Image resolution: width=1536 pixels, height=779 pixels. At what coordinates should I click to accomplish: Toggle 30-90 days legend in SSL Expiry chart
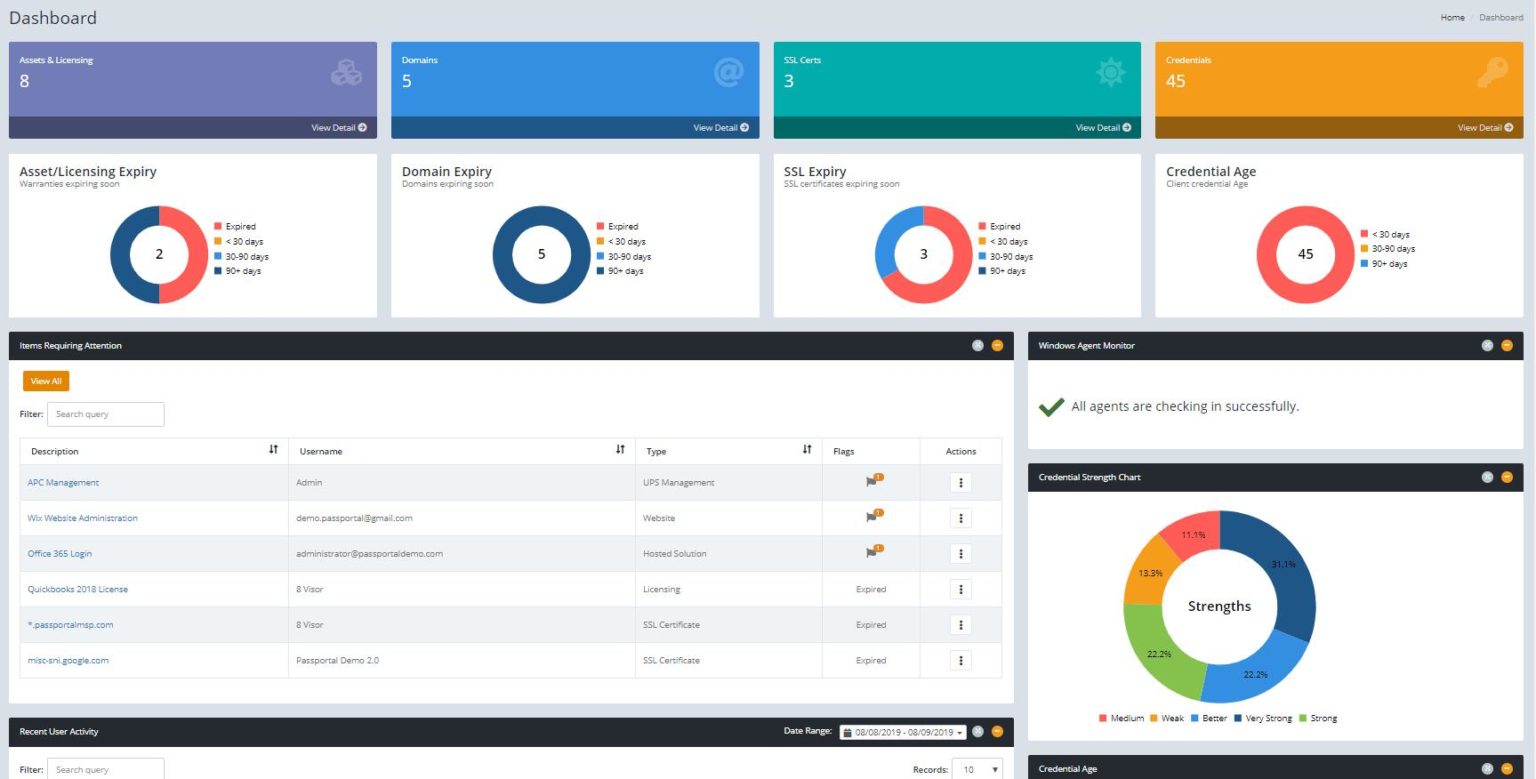tap(1005, 257)
